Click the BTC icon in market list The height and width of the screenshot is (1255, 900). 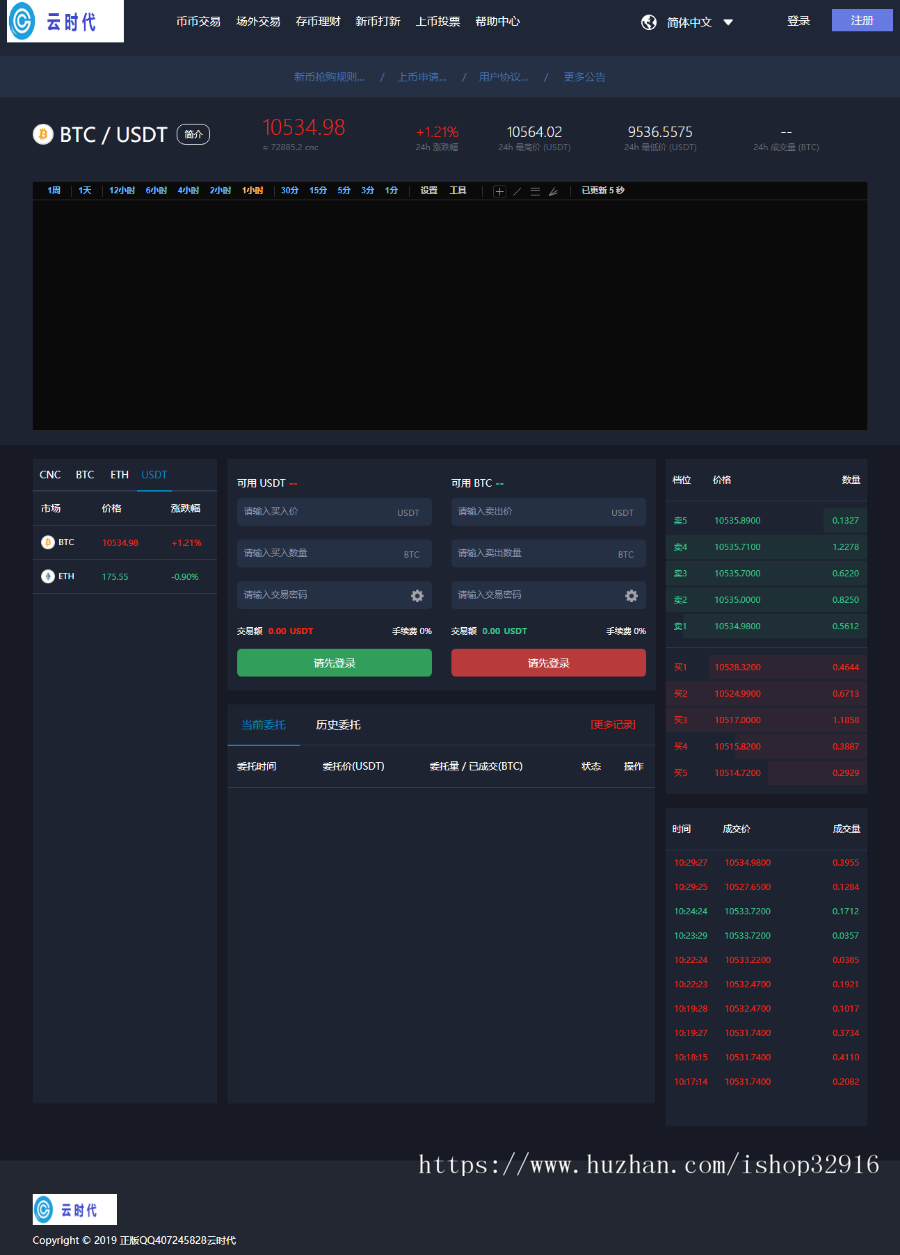click(48, 542)
